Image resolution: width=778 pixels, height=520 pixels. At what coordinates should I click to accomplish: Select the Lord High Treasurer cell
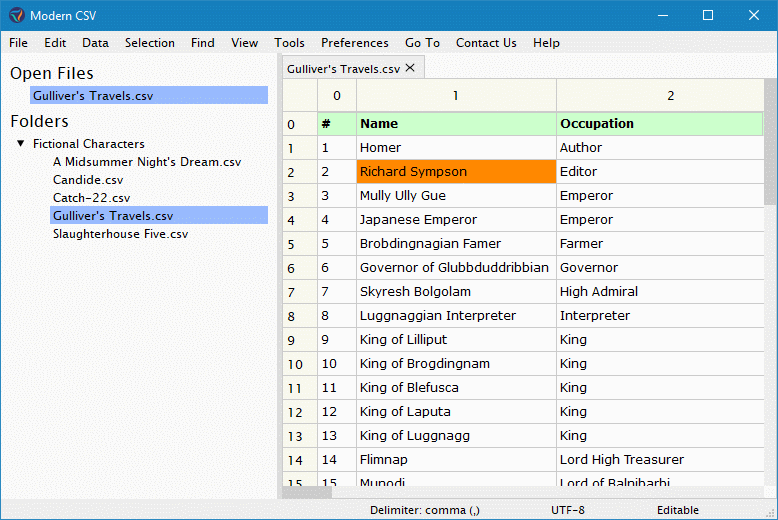pyautogui.click(x=660, y=459)
